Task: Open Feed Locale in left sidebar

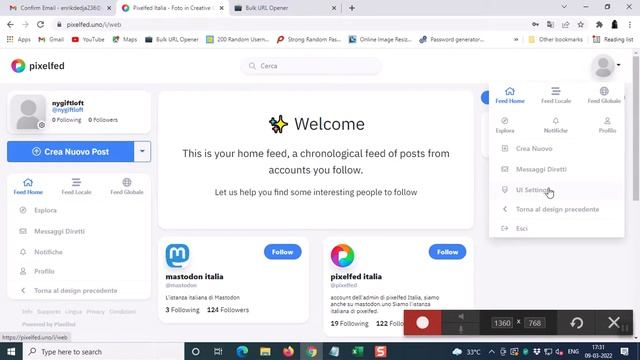Action: click(x=76, y=186)
